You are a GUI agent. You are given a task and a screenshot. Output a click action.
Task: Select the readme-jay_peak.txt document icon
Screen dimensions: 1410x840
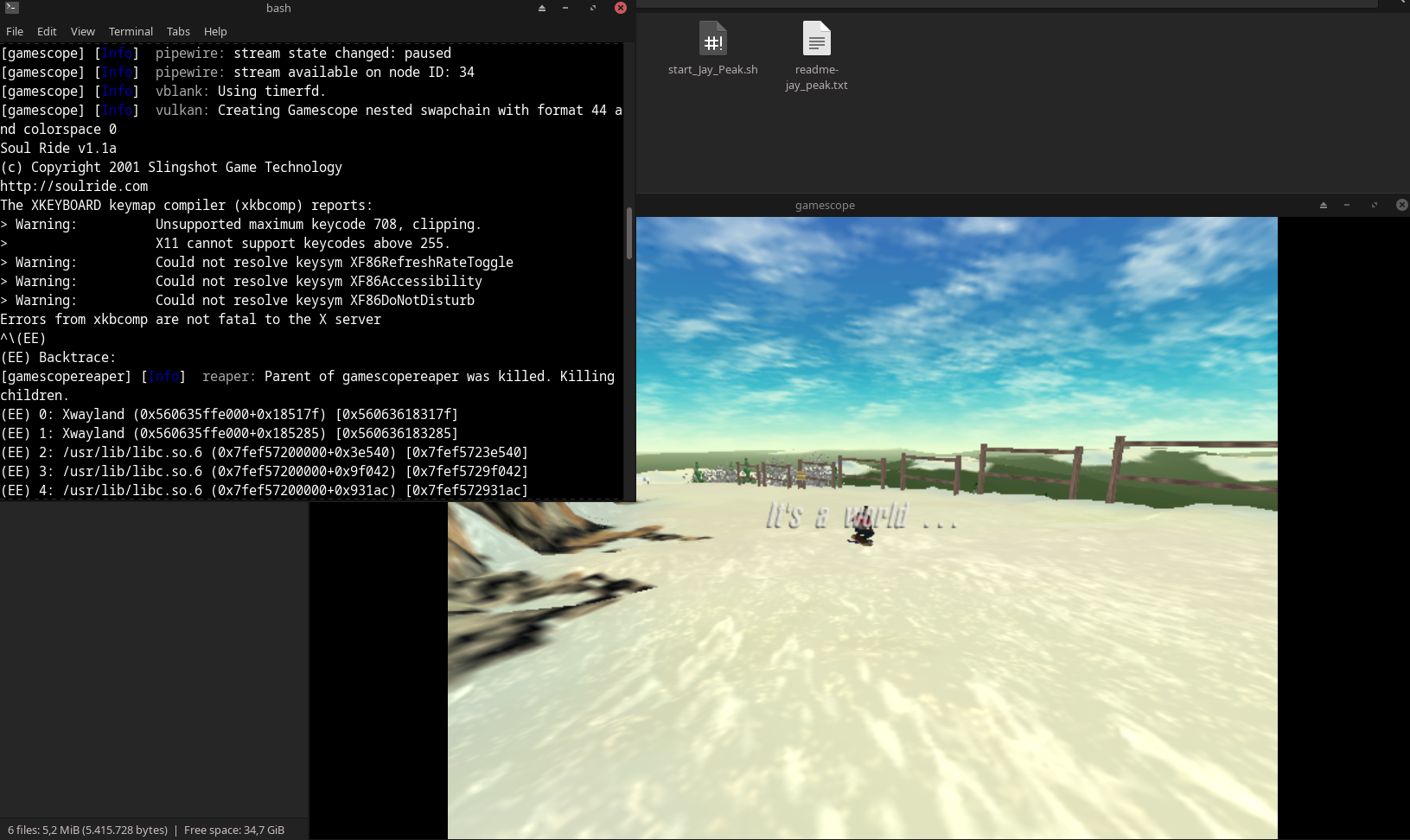point(817,39)
